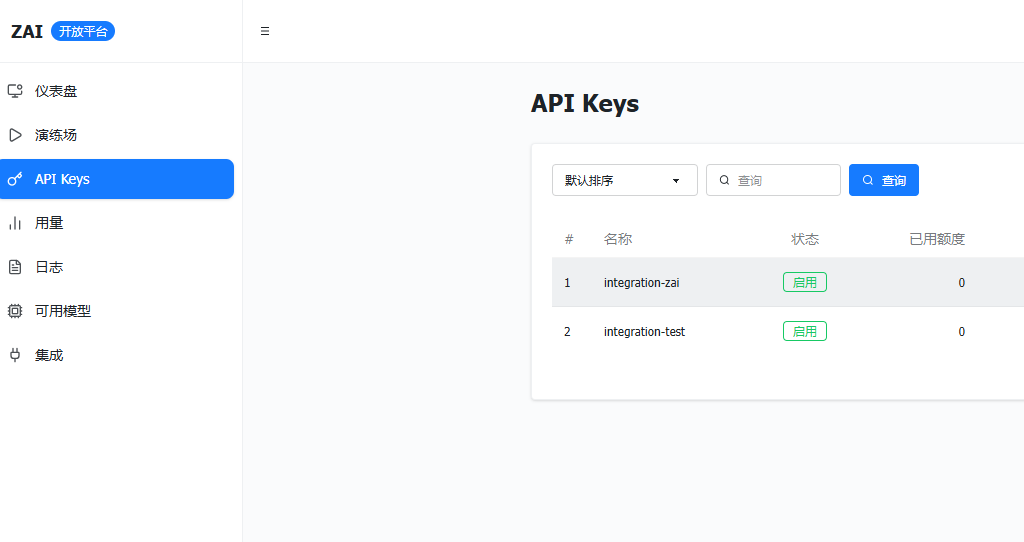Click 启用 status tag for integration-test
Viewport: 1024px width, 542px height.
pos(804,331)
